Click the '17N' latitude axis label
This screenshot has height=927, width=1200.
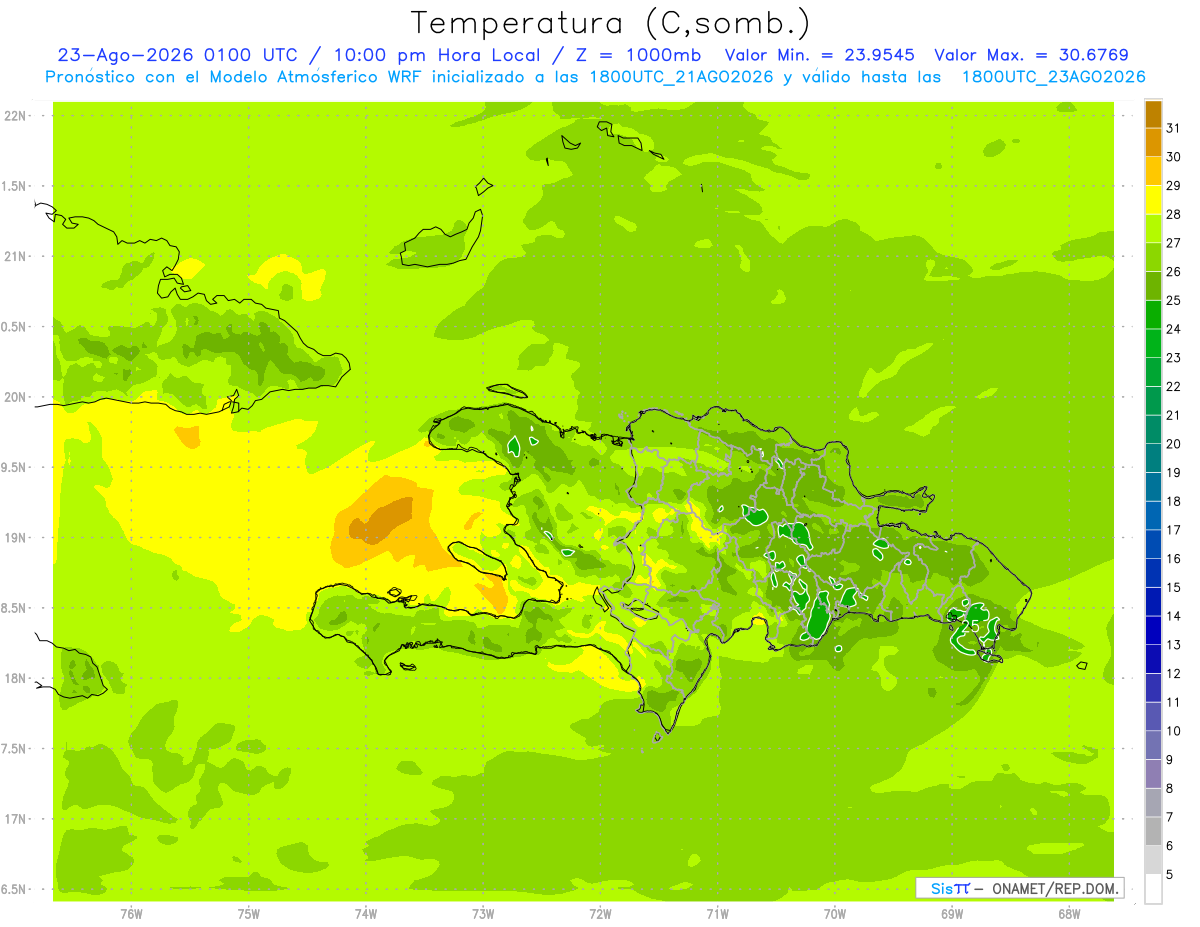point(16,819)
